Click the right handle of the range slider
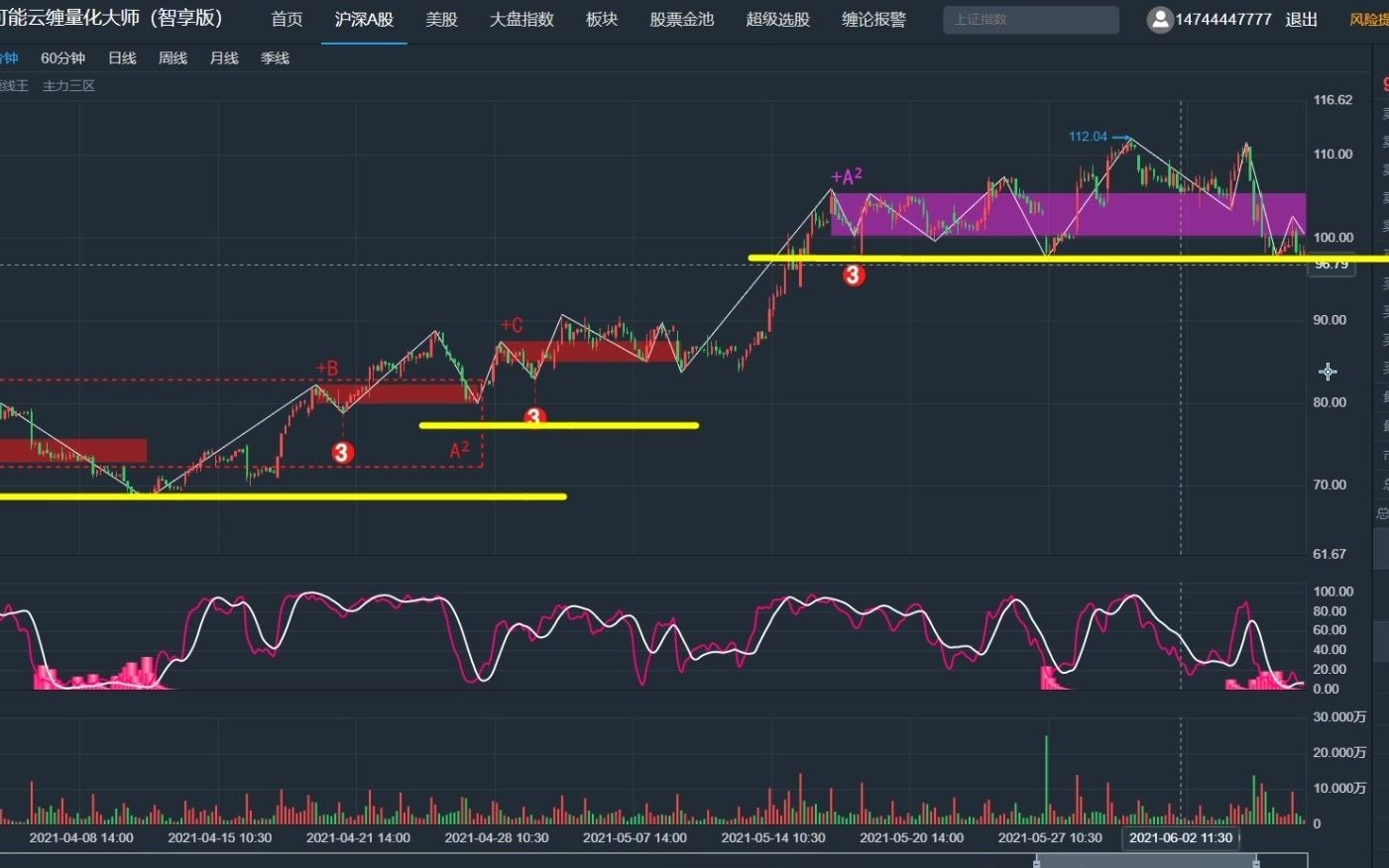The height and width of the screenshot is (868, 1389). [1256, 862]
